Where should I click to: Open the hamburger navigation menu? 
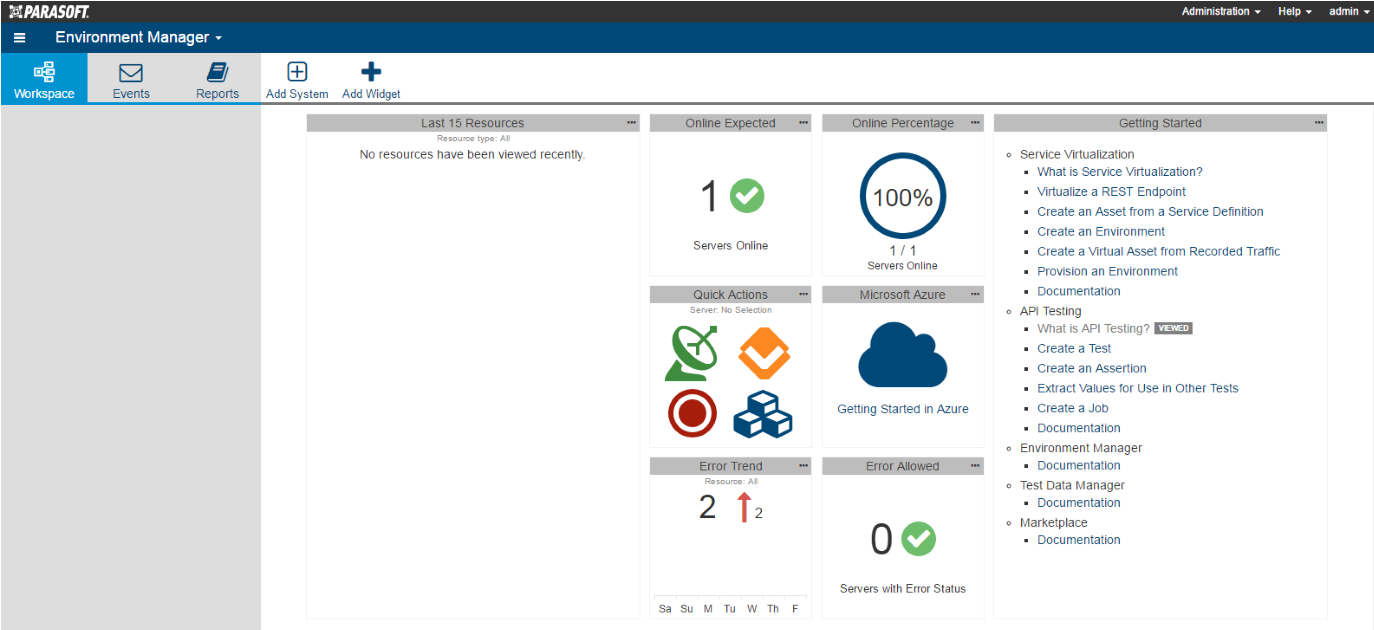pyautogui.click(x=20, y=38)
